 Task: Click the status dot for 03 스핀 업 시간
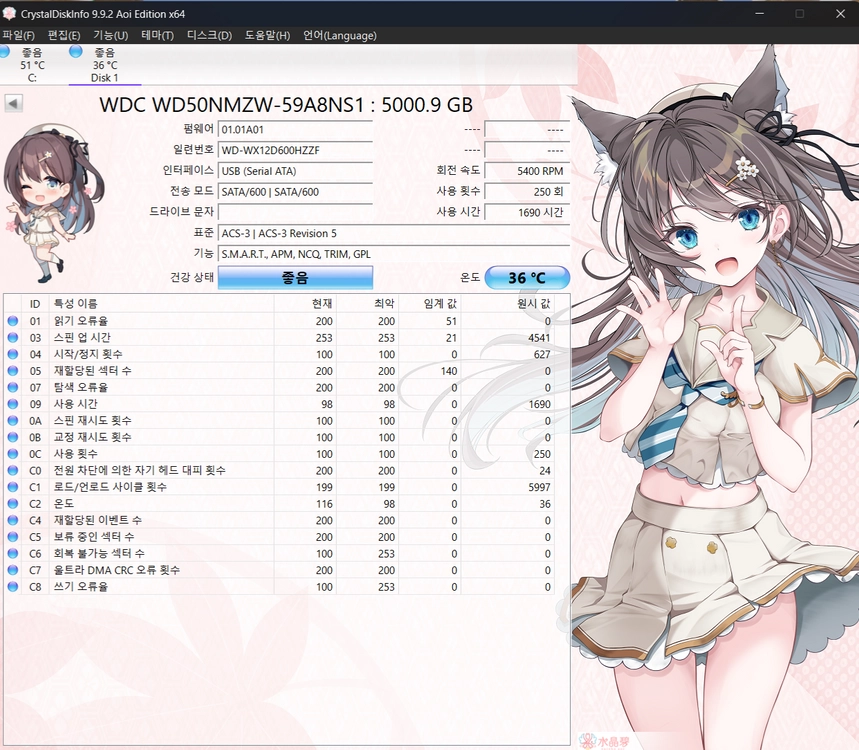click(x=13, y=337)
